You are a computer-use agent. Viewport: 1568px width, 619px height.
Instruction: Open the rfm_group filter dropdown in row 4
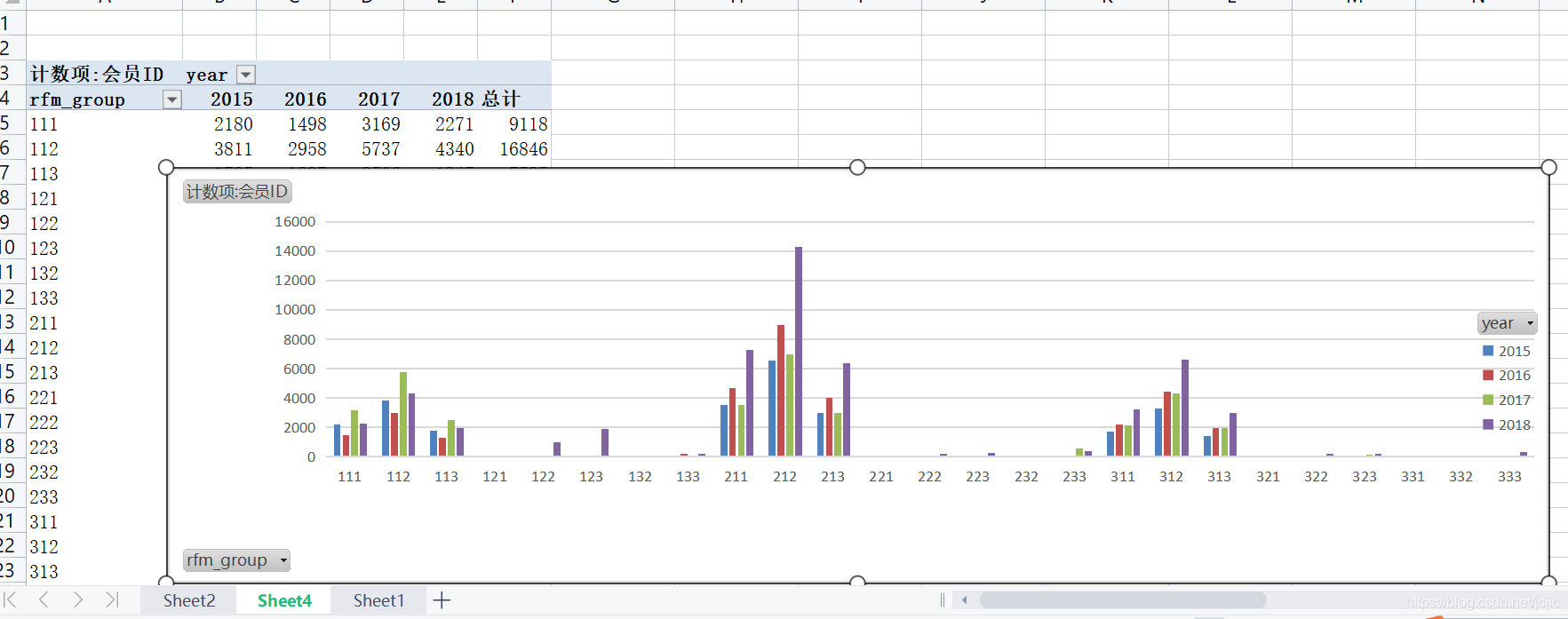click(173, 99)
